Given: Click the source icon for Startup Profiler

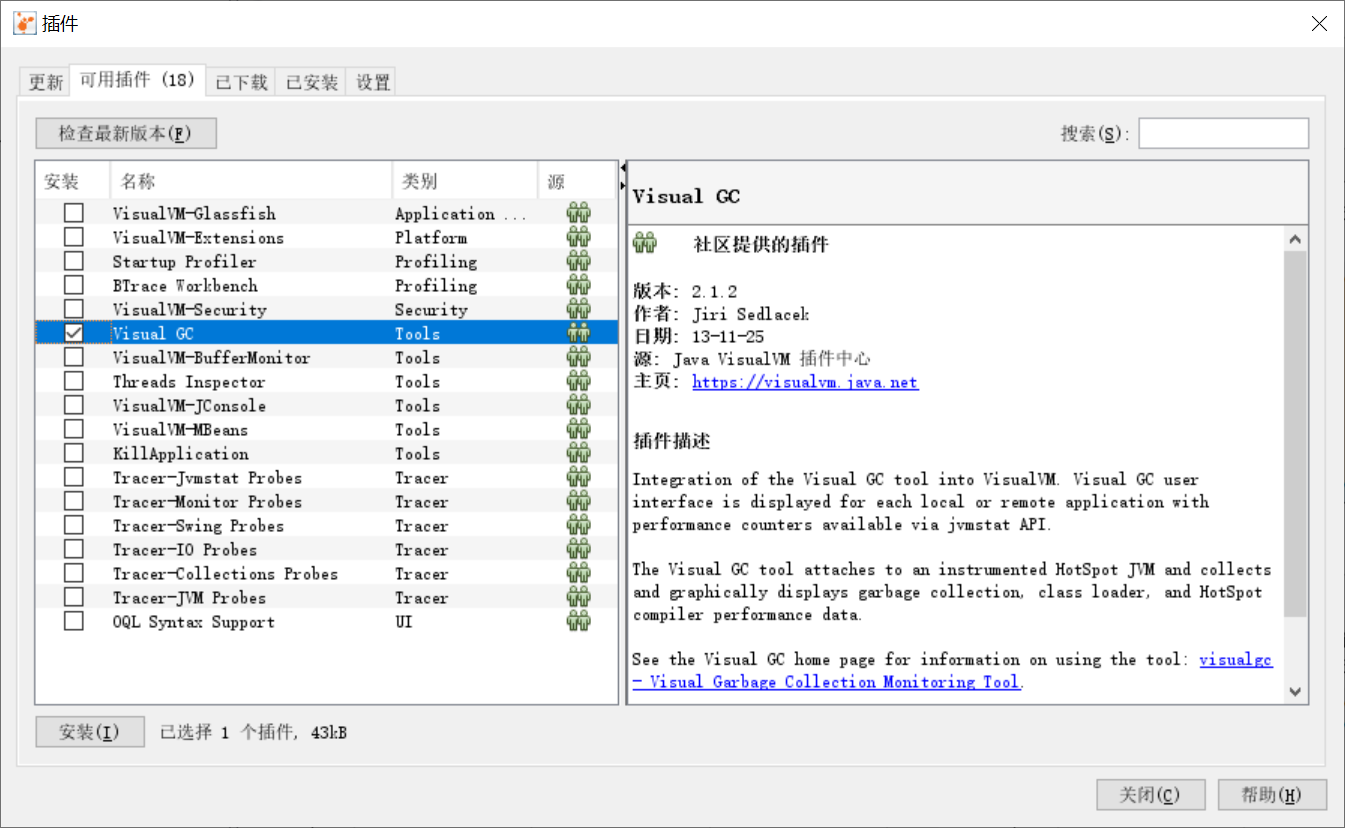Looking at the screenshot, I should [578, 261].
